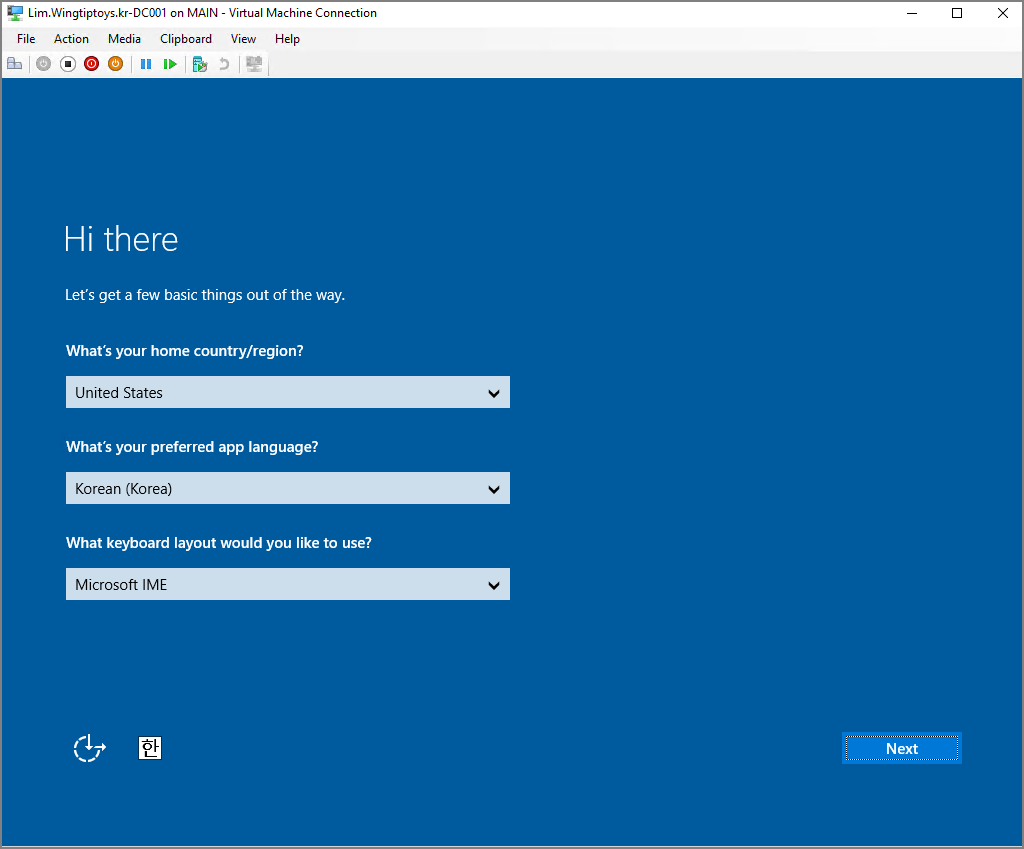Click 'Let's get a few basic things' text
Image resolution: width=1024 pixels, height=849 pixels.
[x=205, y=295]
